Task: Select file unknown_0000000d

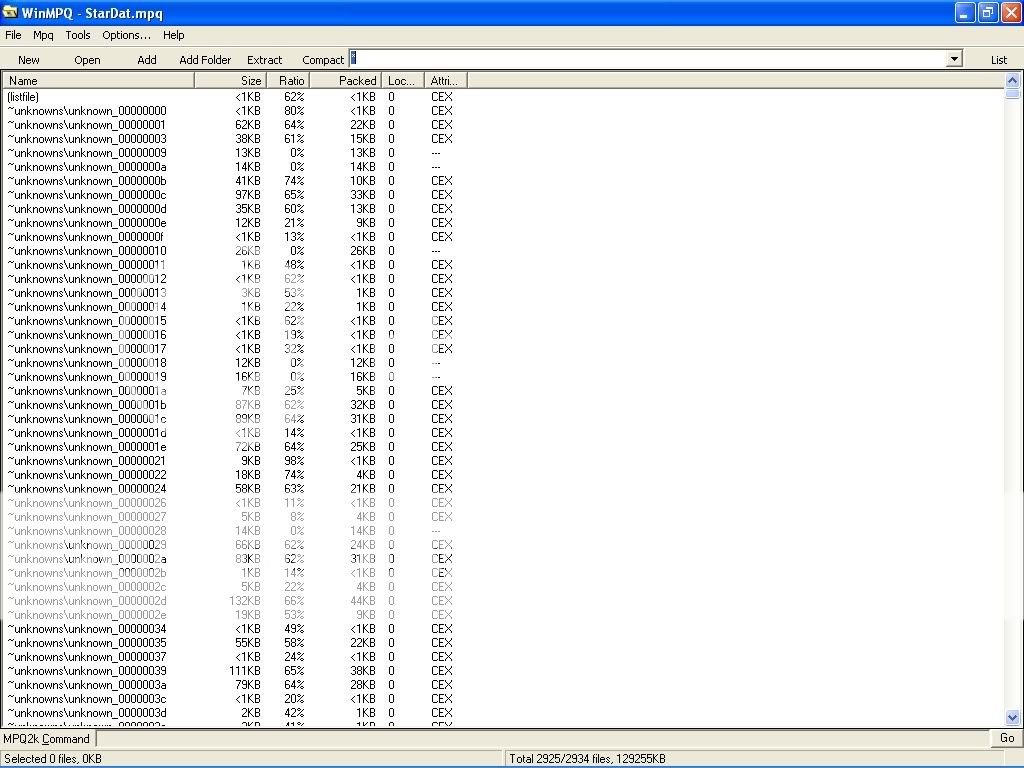Action: (87, 209)
